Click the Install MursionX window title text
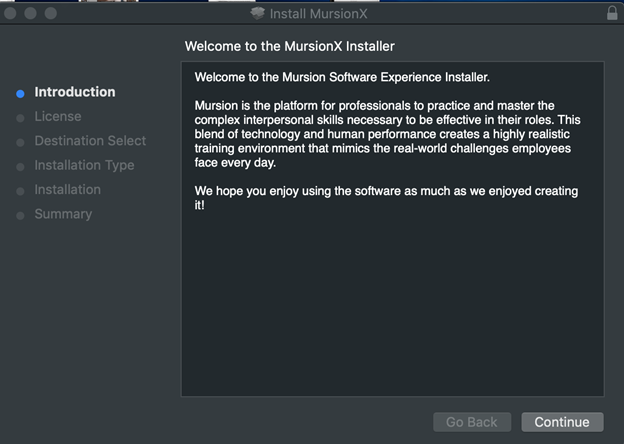624x444 pixels. coord(322,14)
